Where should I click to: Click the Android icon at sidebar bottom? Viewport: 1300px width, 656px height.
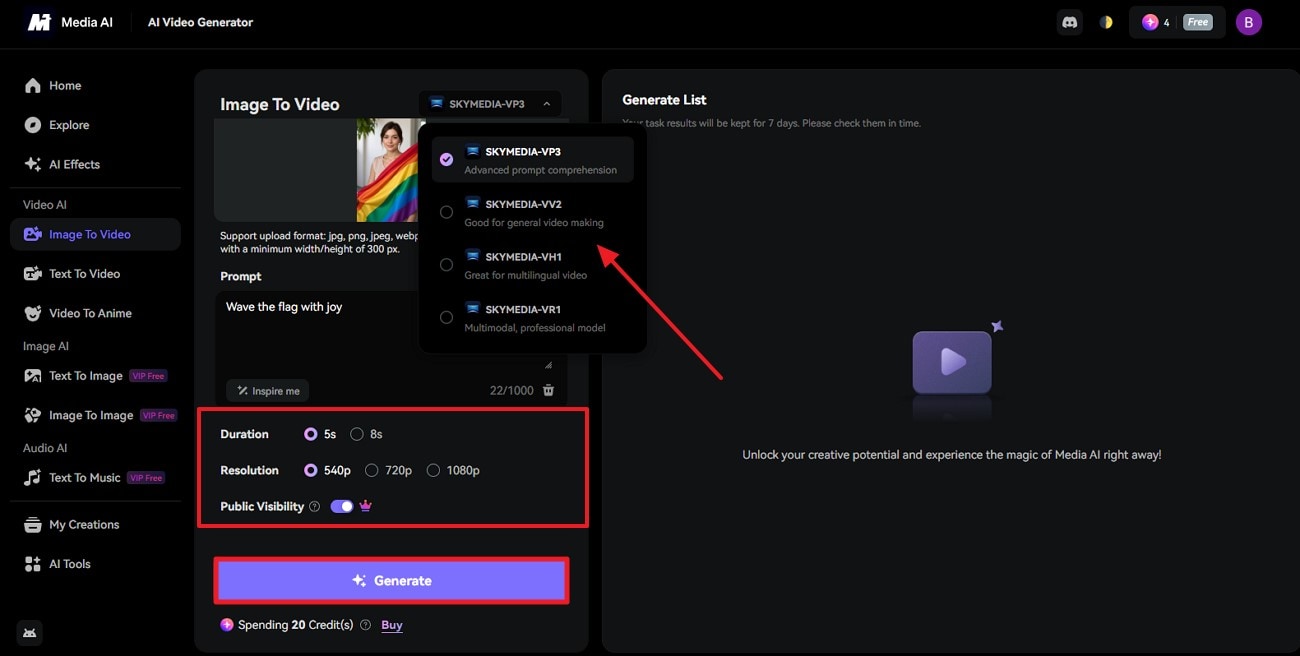click(x=30, y=632)
